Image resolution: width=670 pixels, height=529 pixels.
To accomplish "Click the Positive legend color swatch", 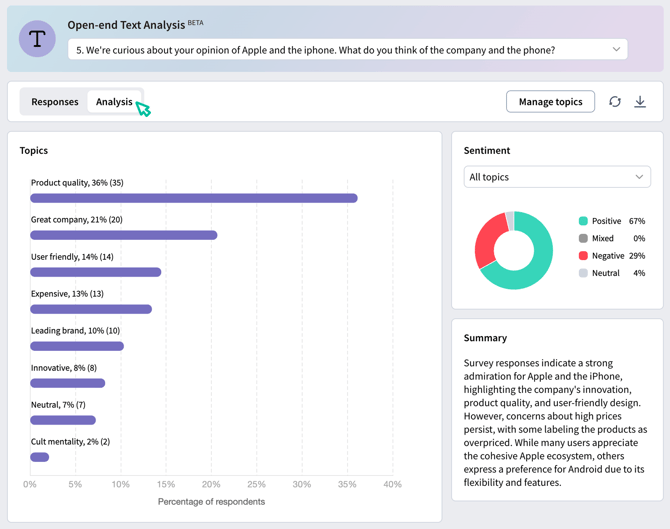I will point(583,221).
